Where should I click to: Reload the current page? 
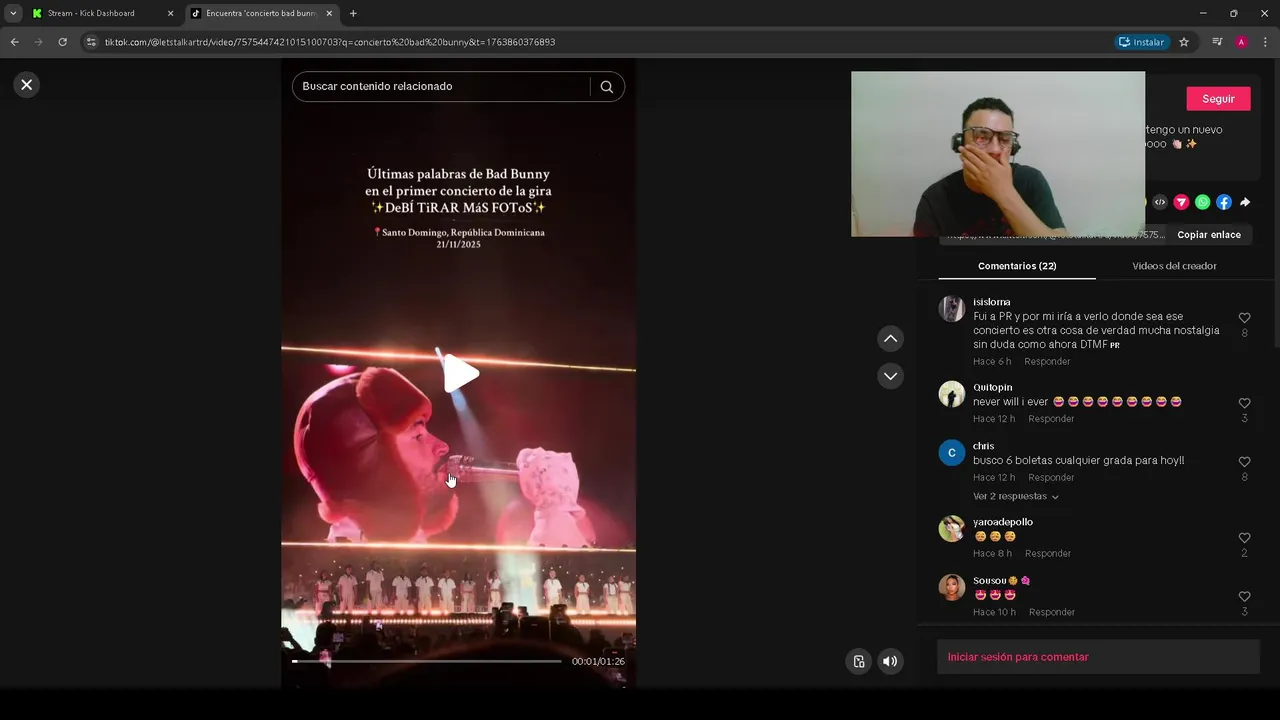(x=62, y=42)
